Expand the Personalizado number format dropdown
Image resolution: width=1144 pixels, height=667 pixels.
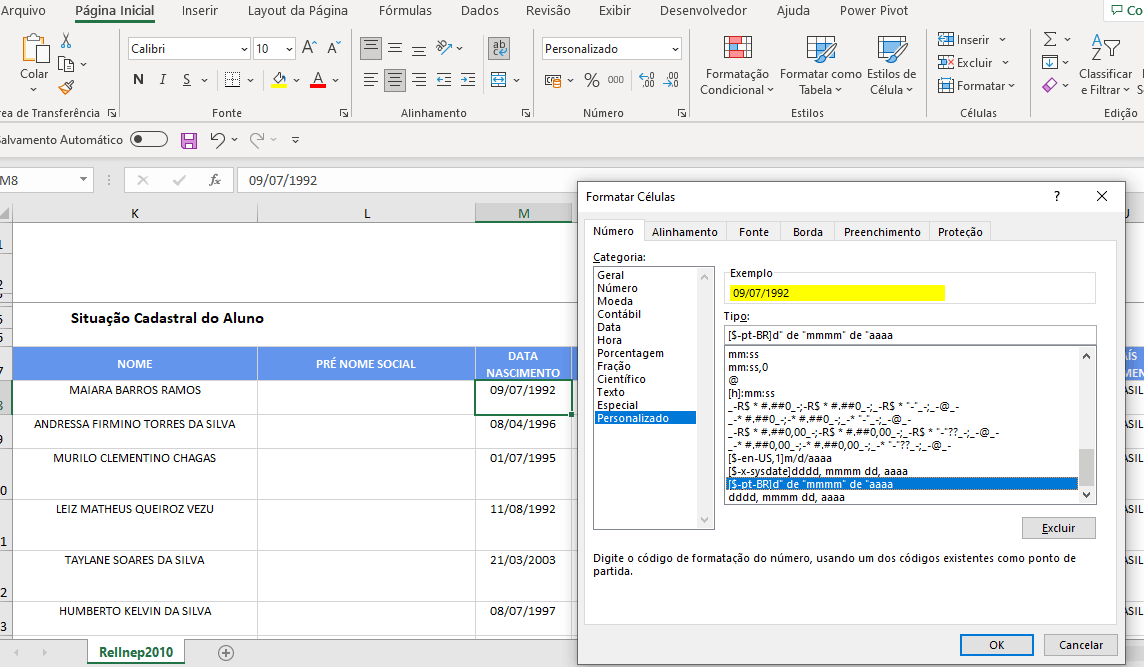point(675,49)
